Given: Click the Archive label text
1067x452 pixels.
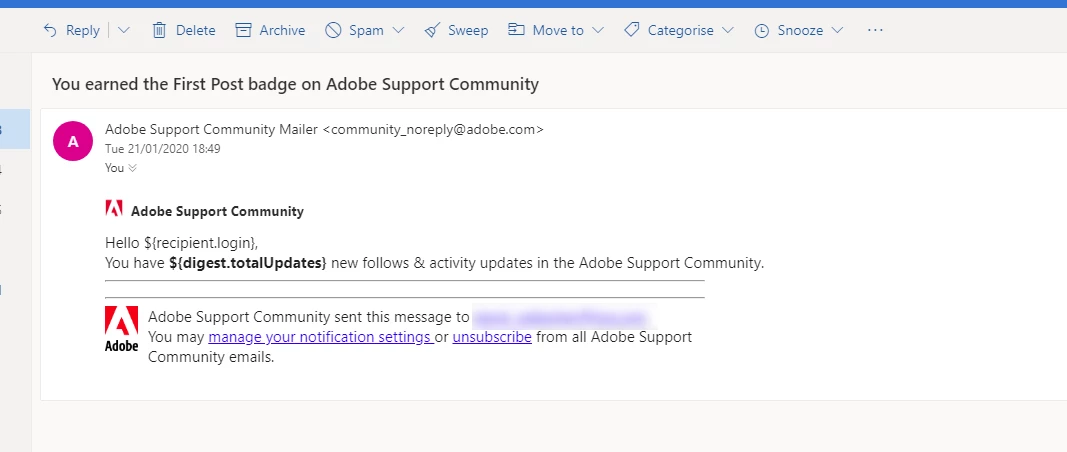Looking at the screenshot, I should (282, 31).
